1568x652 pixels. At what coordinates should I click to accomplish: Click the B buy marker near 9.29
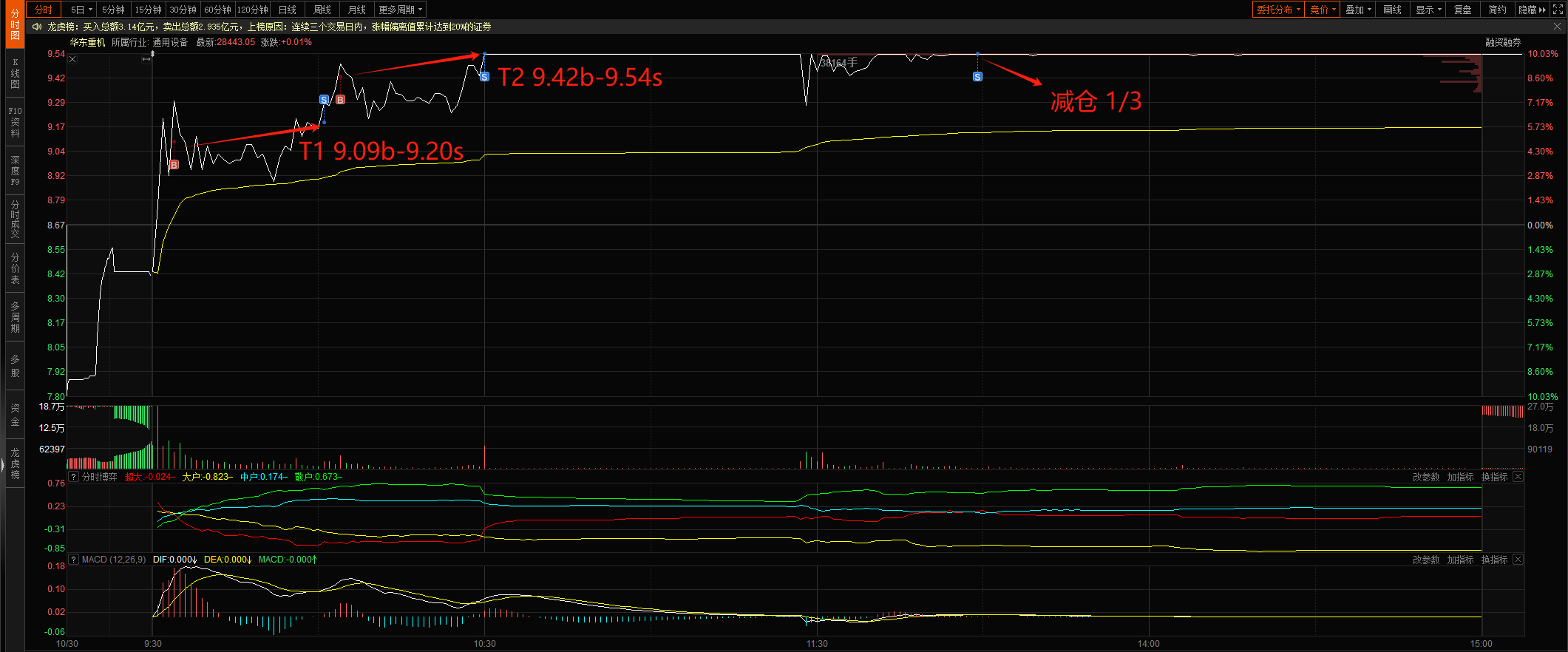point(340,100)
